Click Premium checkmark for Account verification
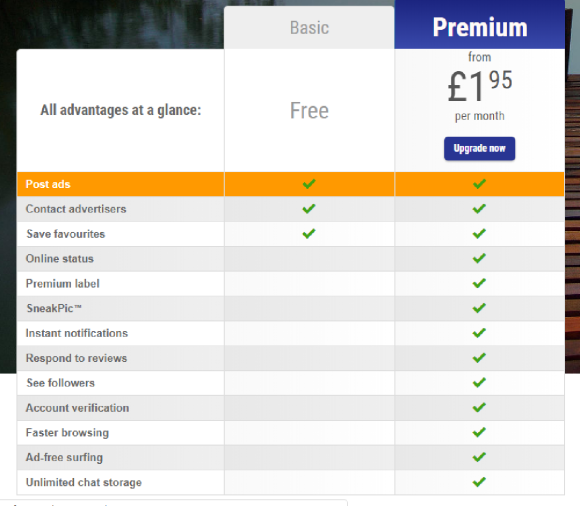This screenshot has height=506, width=580. click(479, 407)
